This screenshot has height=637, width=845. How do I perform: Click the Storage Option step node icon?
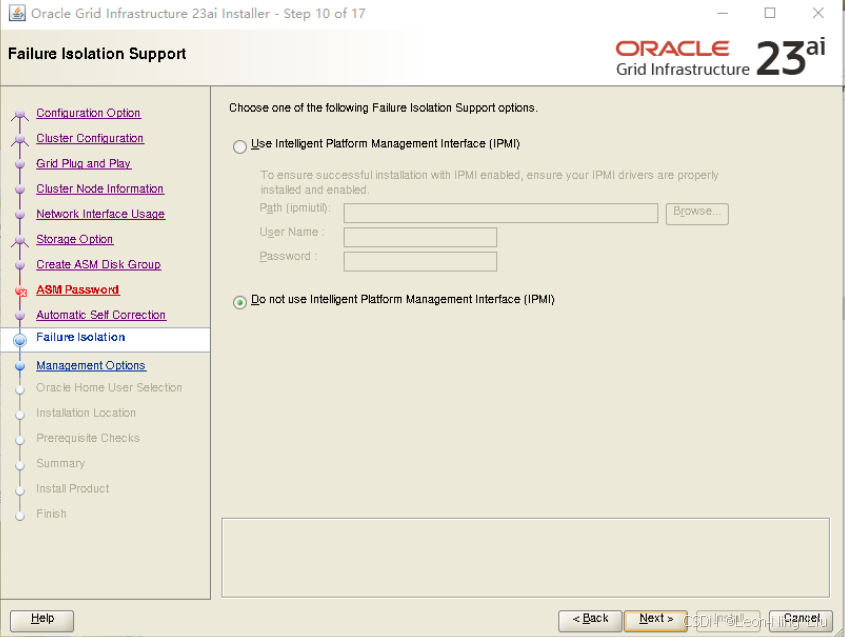pos(20,241)
